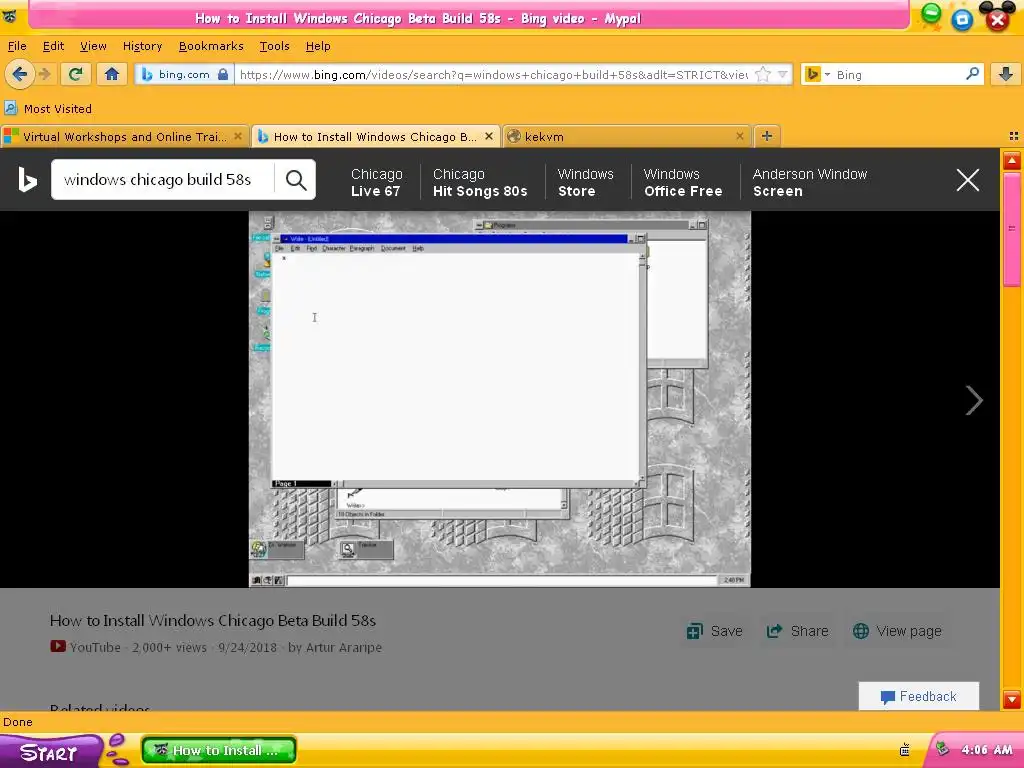Open the Tools menu
This screenshot has width=1024, height=768.
click(x=274, y=46)
